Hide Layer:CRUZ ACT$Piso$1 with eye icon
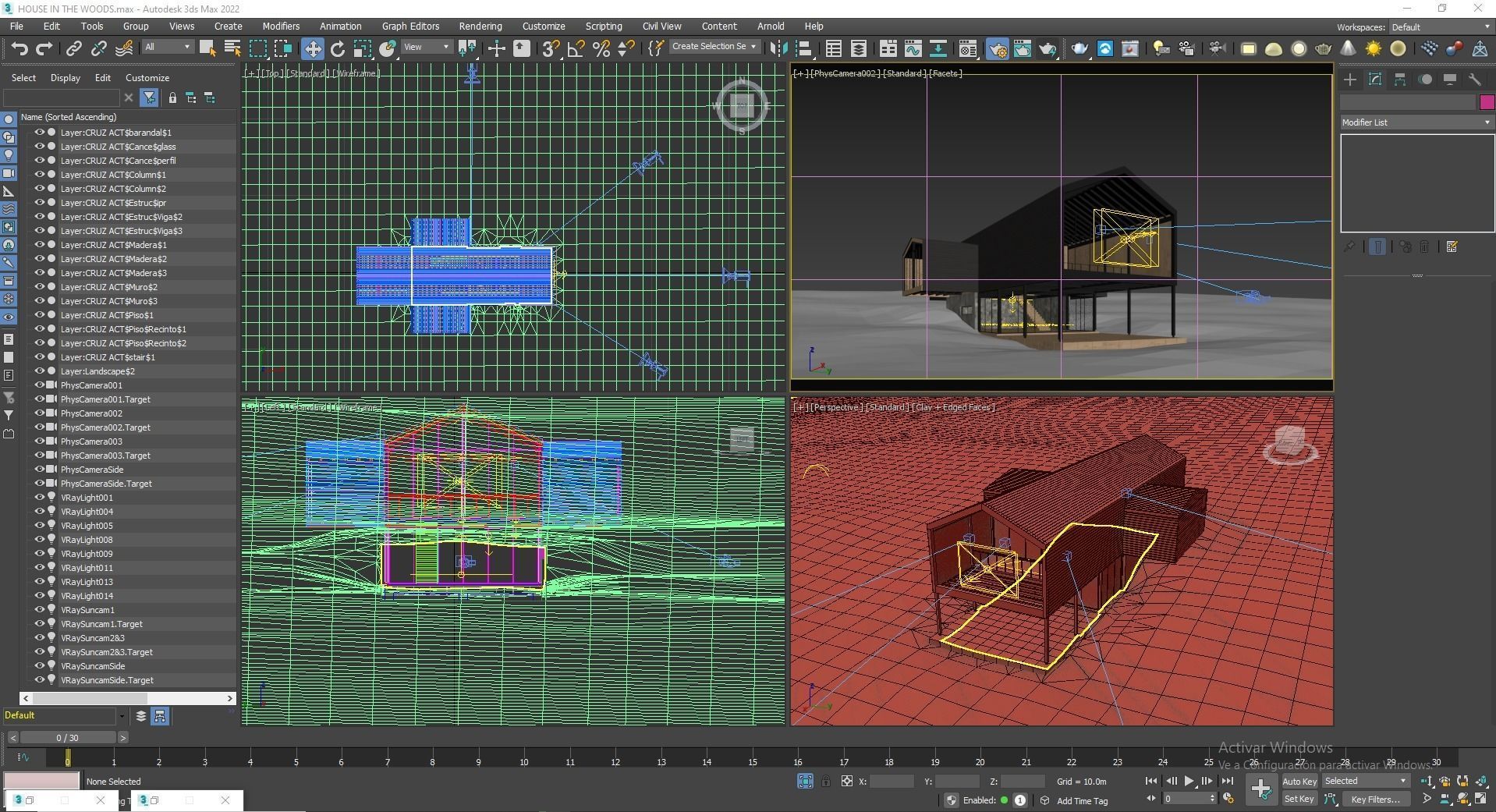Image resolution: width=1496 pixels, height=812 pixels. pyautogui.click(x=39, y=315)
